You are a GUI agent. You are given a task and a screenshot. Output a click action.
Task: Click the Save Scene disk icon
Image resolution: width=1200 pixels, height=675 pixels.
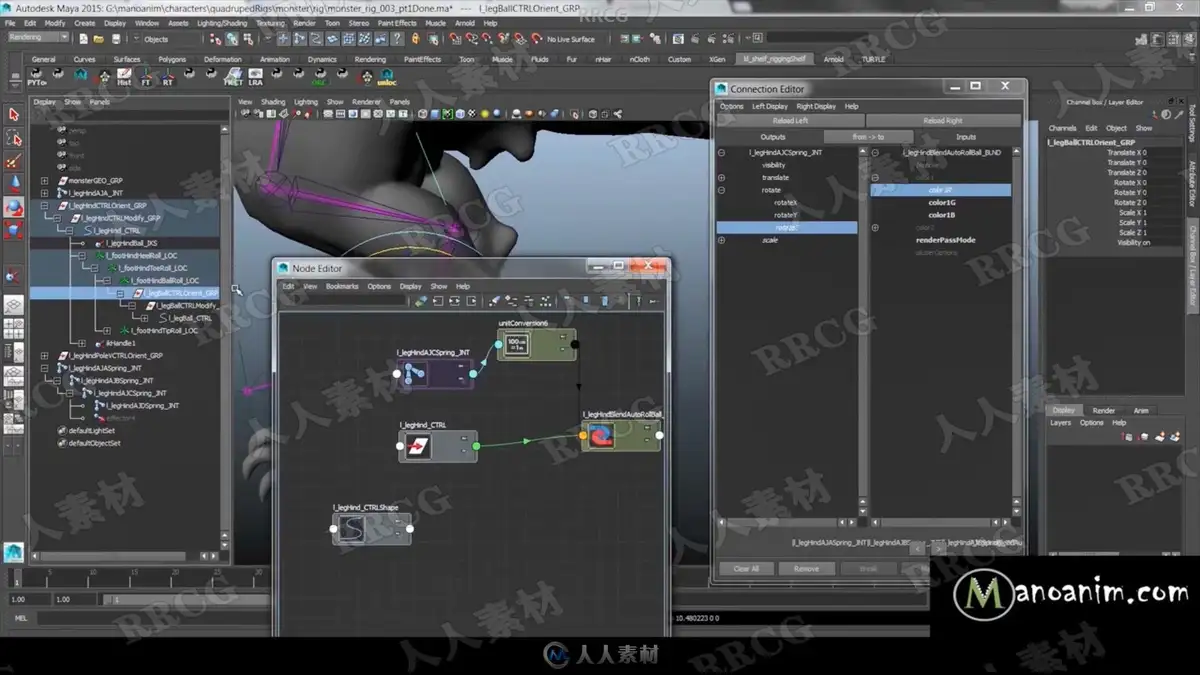pos(114,39)
